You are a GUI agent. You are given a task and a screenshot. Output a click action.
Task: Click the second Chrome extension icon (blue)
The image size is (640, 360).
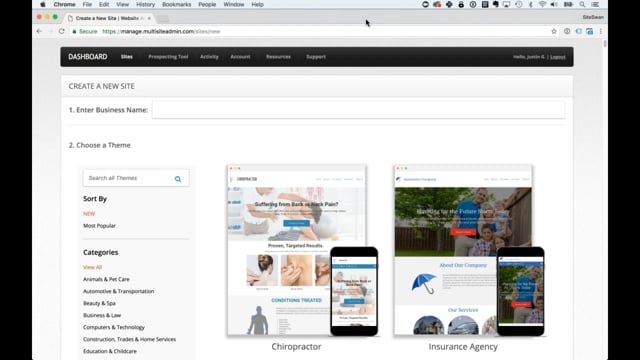tap(578, 31)
